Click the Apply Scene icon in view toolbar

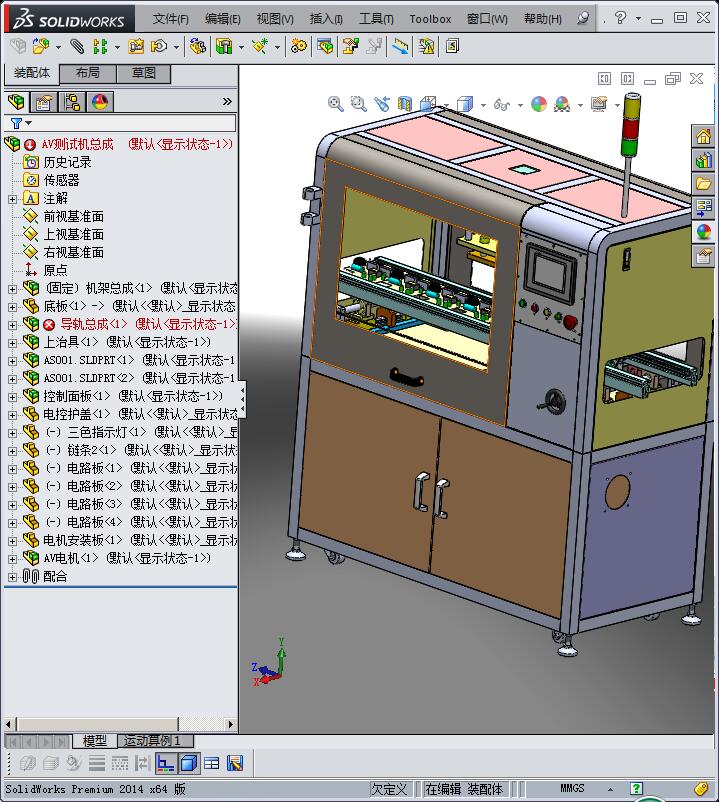pyautogui.click(x=561, y=104)
